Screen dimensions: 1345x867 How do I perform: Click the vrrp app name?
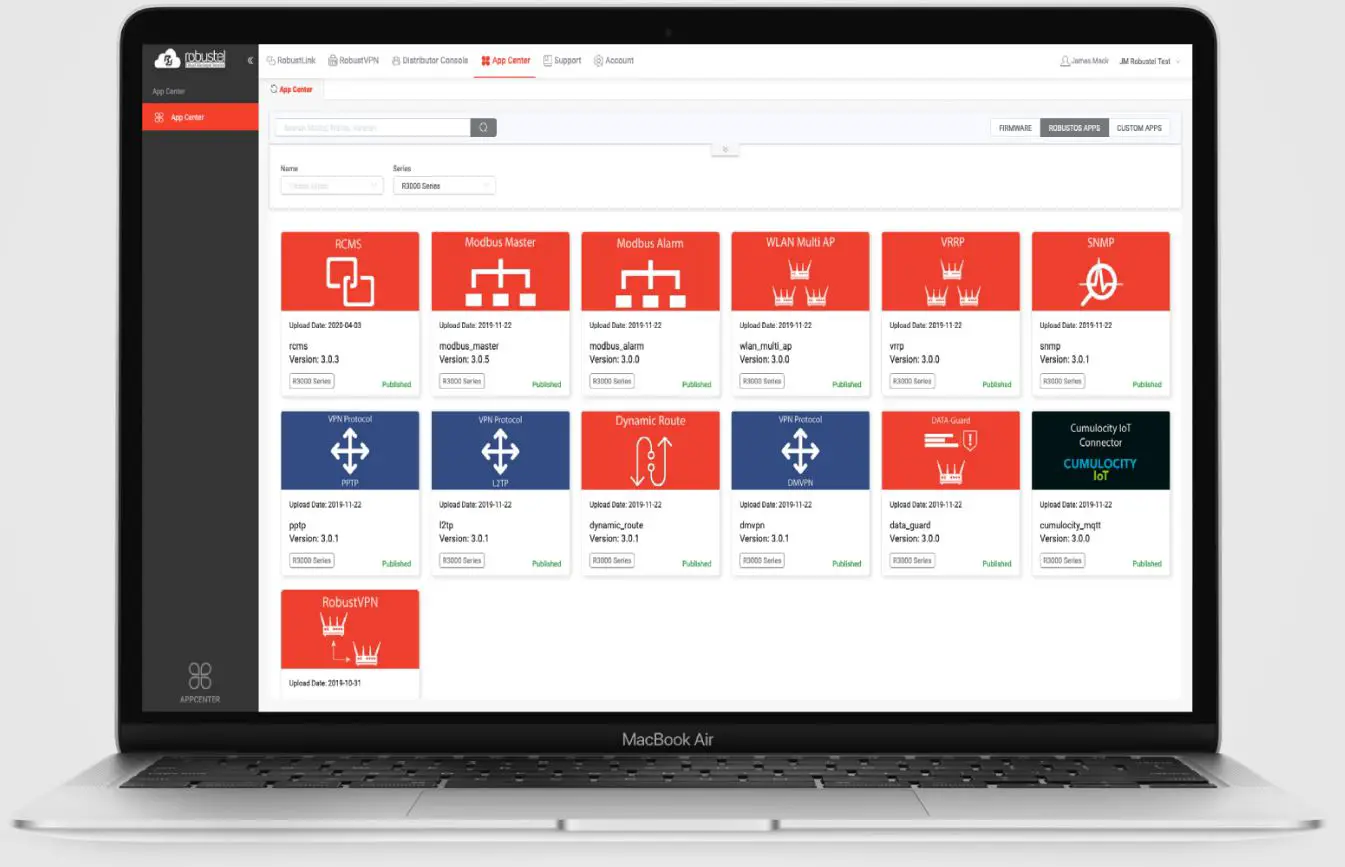coord(897,346)
